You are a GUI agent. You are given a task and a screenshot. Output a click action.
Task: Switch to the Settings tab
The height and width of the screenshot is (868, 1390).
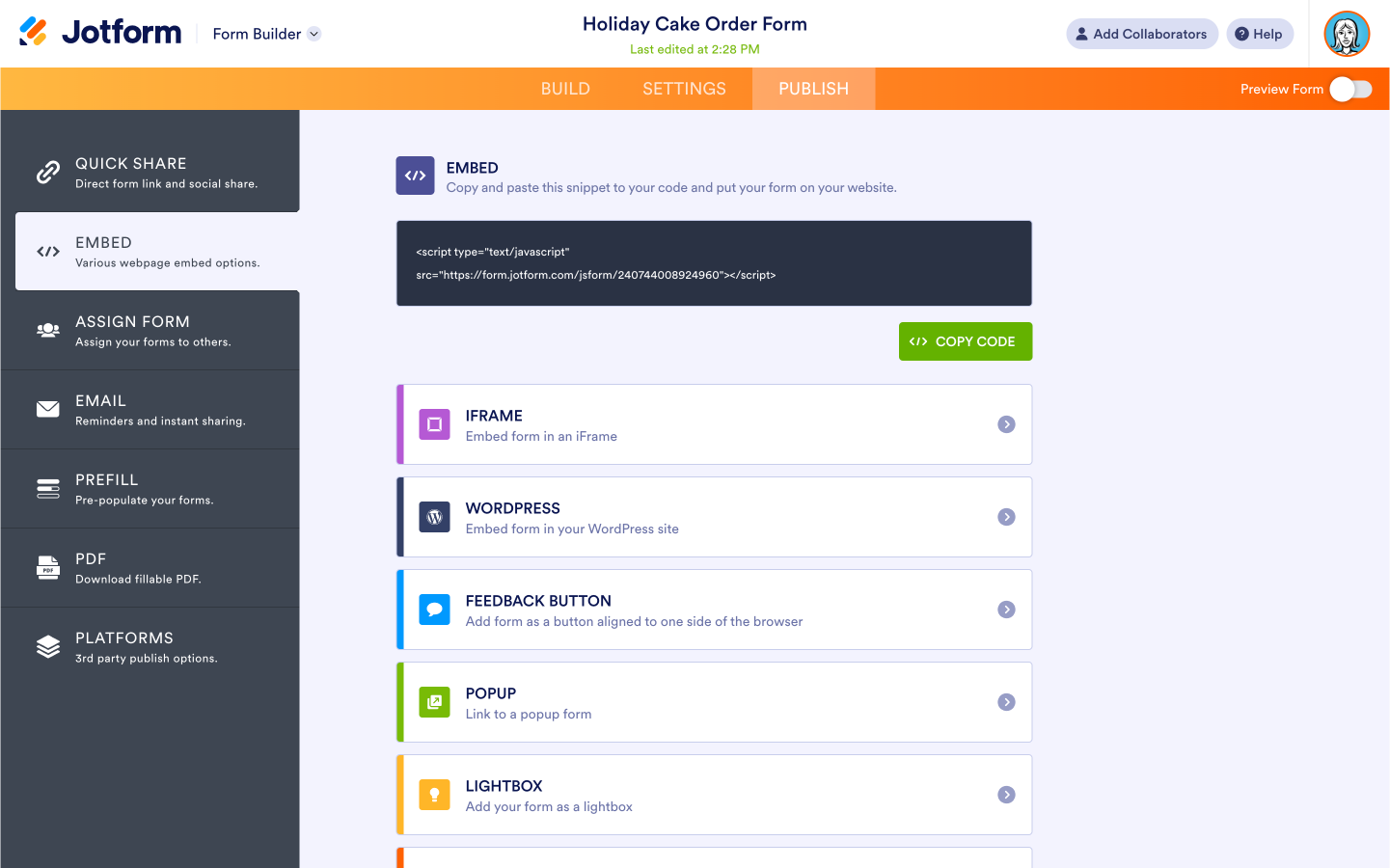684,89
